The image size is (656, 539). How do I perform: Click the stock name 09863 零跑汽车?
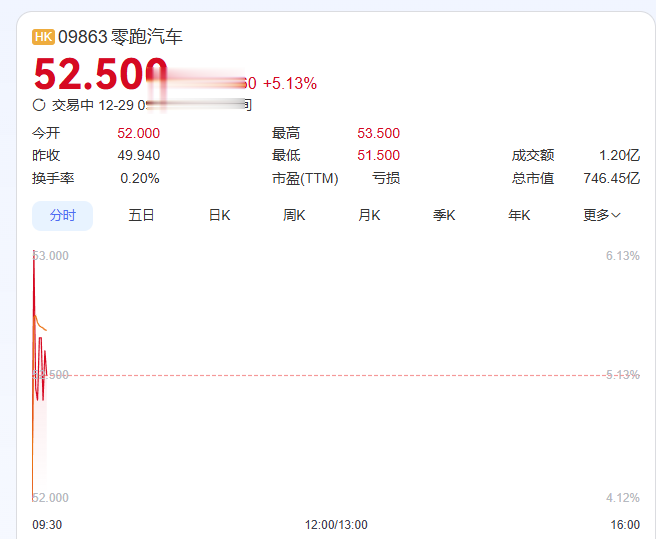coord(120,37)
